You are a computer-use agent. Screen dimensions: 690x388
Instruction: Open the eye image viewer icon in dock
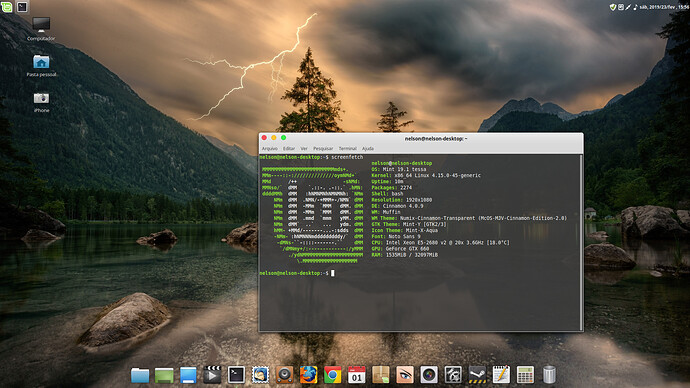[405, 375]
